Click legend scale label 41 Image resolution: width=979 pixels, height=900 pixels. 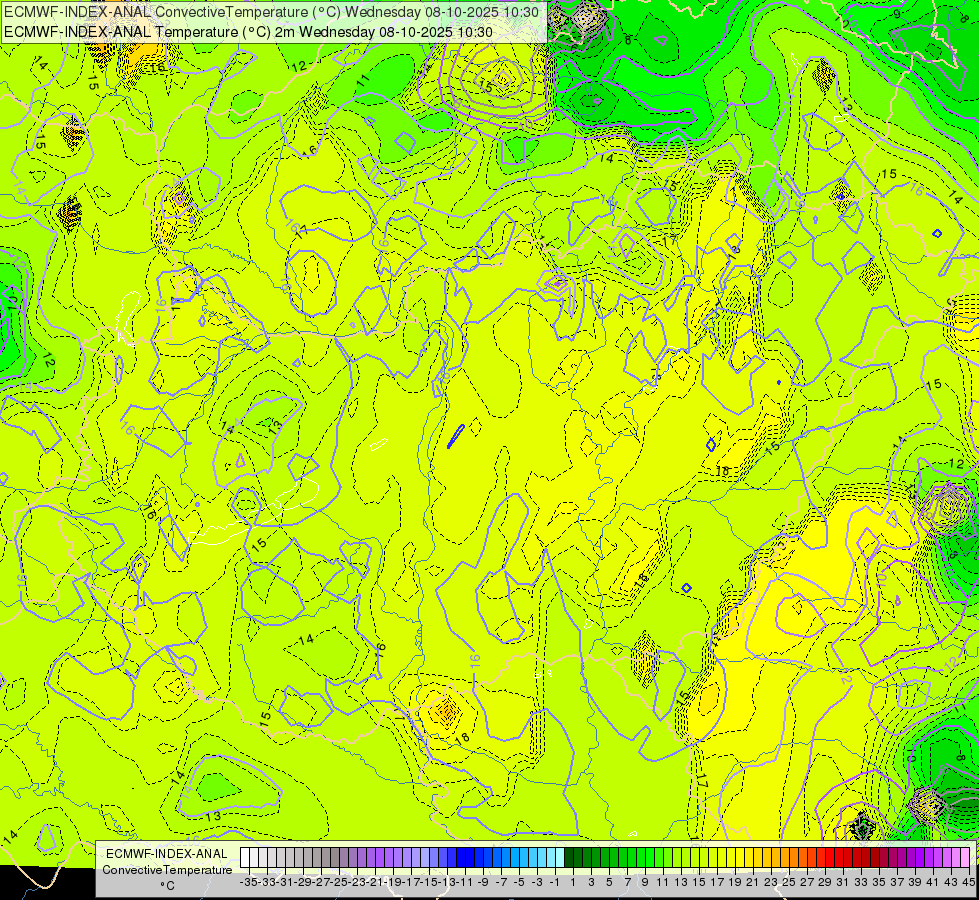tap(932, 882)
